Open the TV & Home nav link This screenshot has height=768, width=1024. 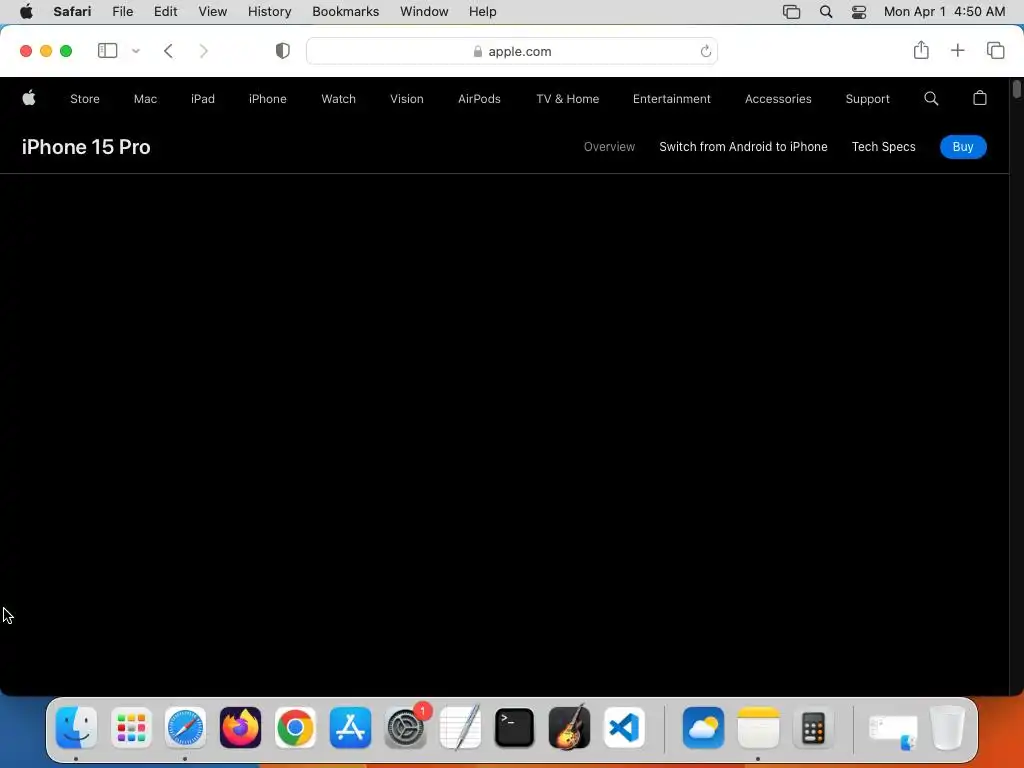568,99
